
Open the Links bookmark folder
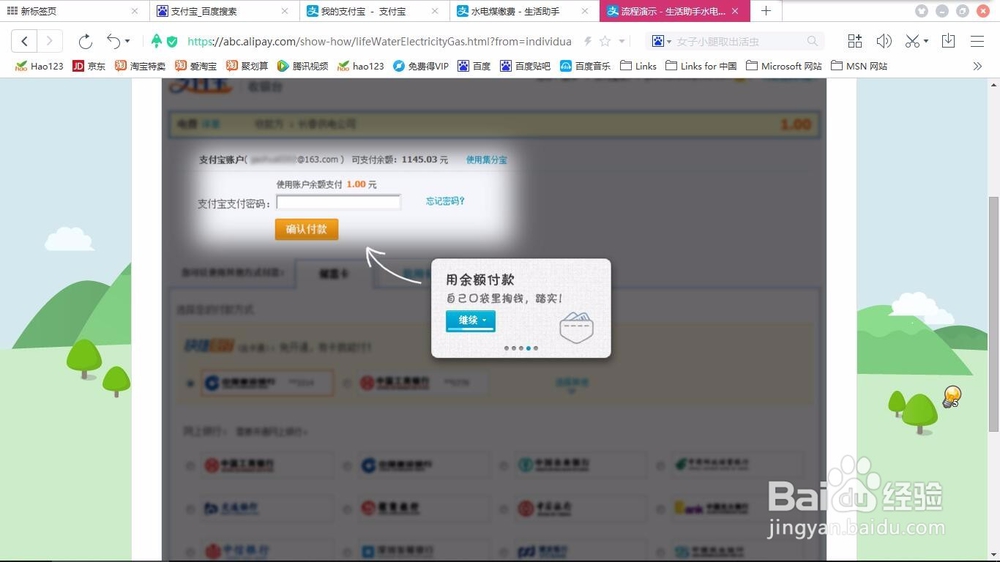(x=638, y=66)
